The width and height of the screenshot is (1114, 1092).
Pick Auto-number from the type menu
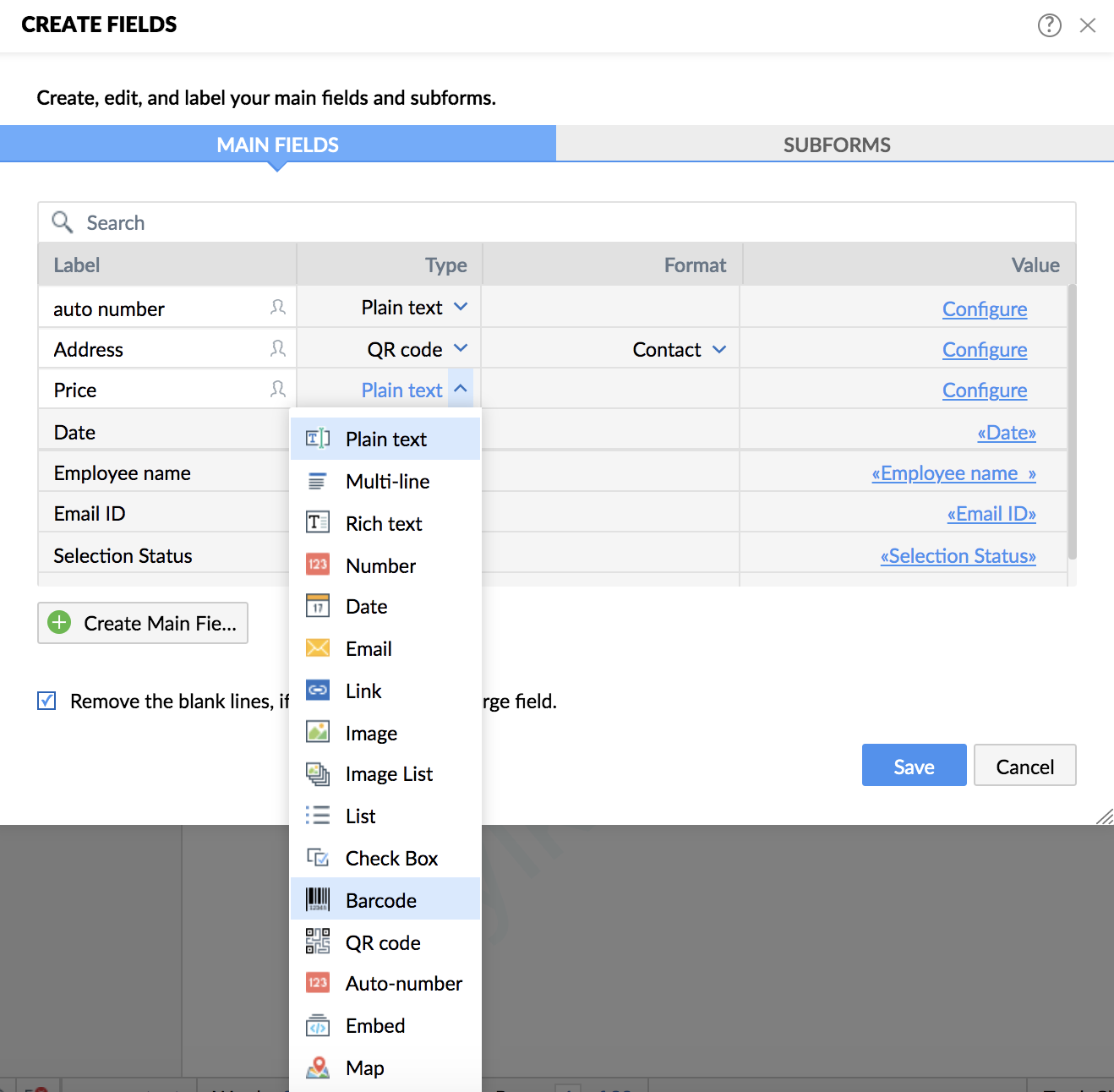pos(385,983)
